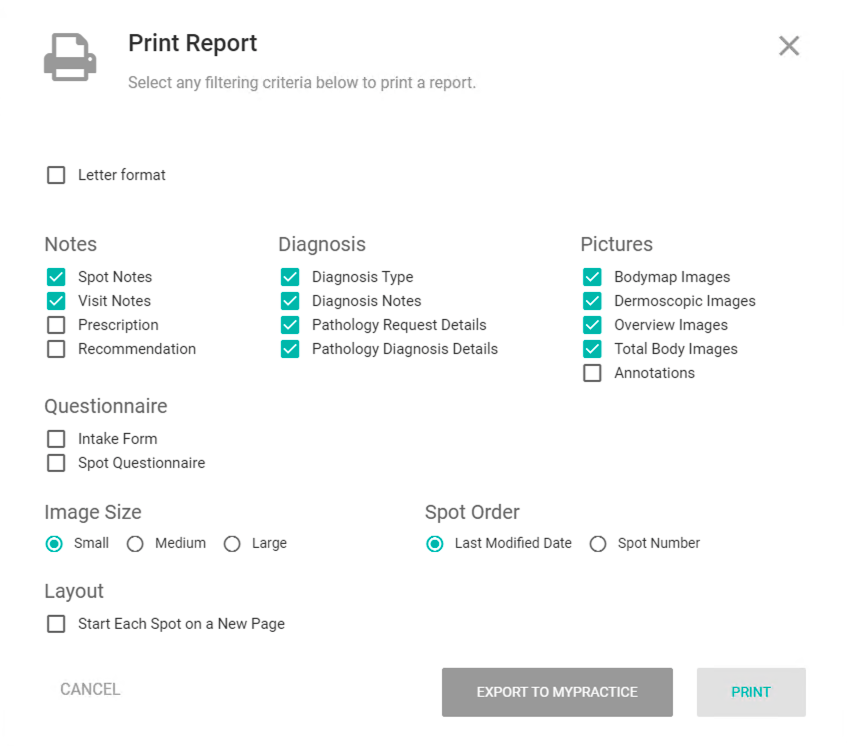Select Large image size

tap(232, 544)
